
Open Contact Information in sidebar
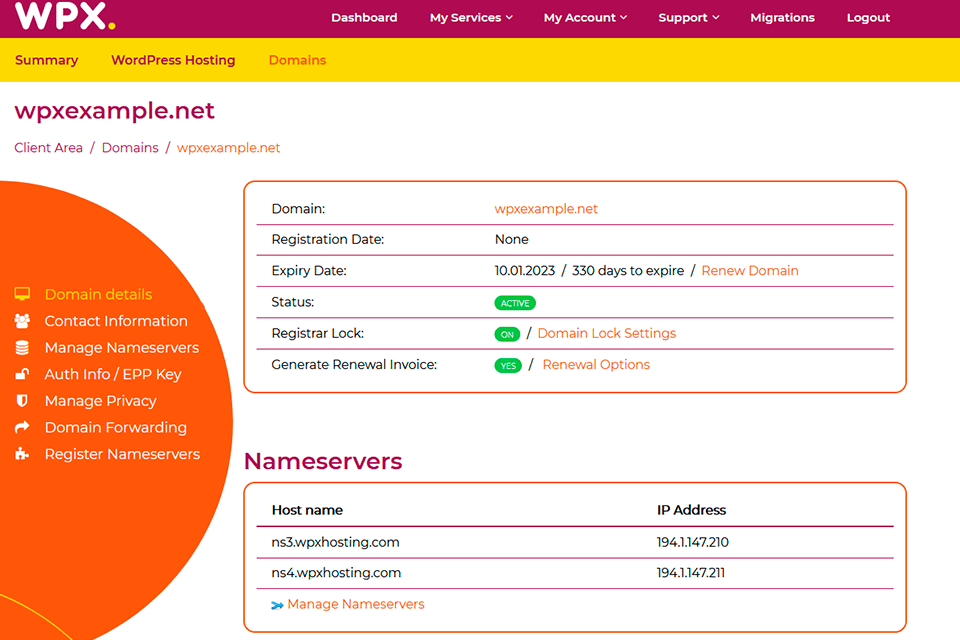click(116, 321)
